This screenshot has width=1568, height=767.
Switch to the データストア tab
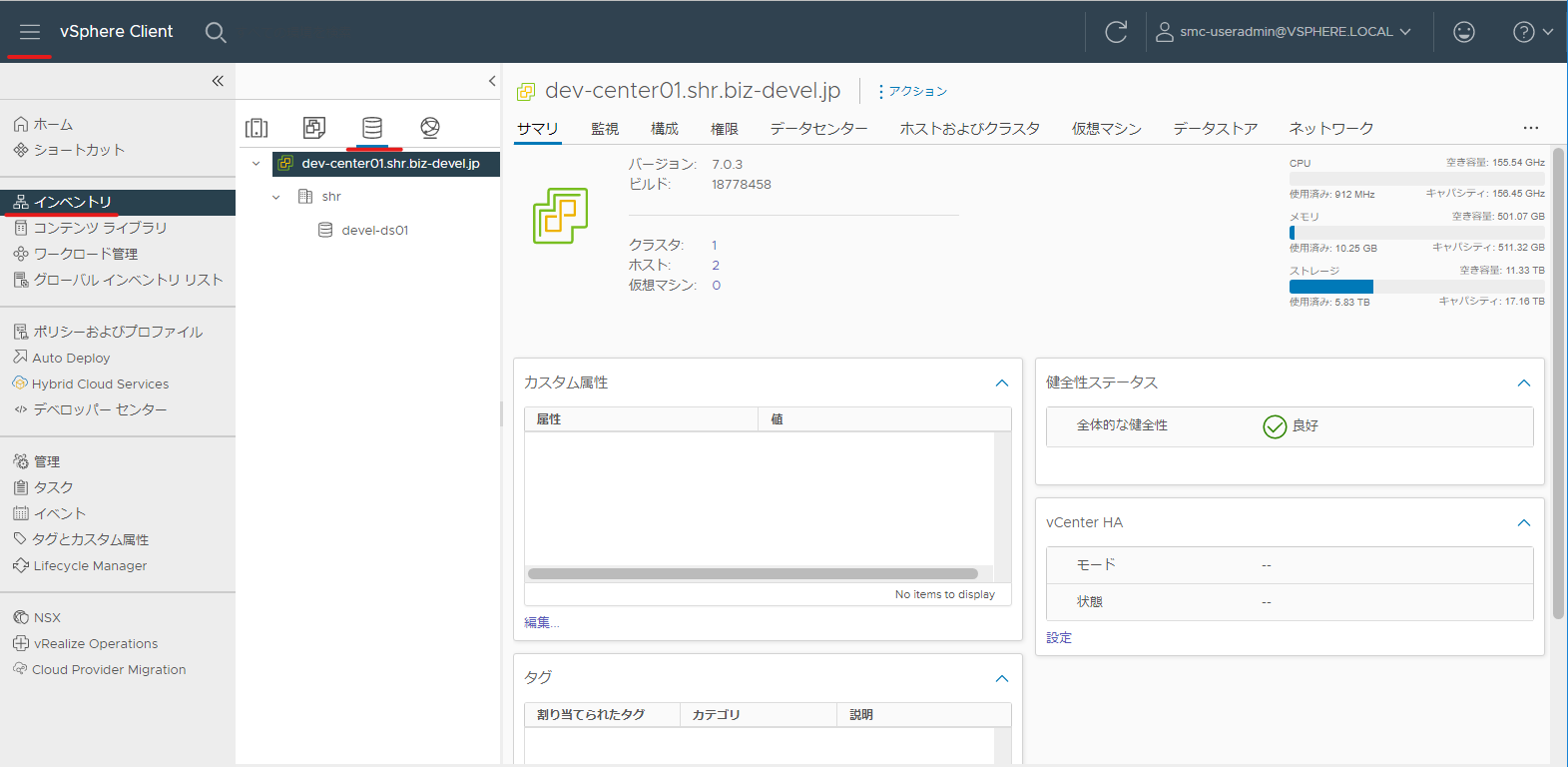pos(1216,129)
